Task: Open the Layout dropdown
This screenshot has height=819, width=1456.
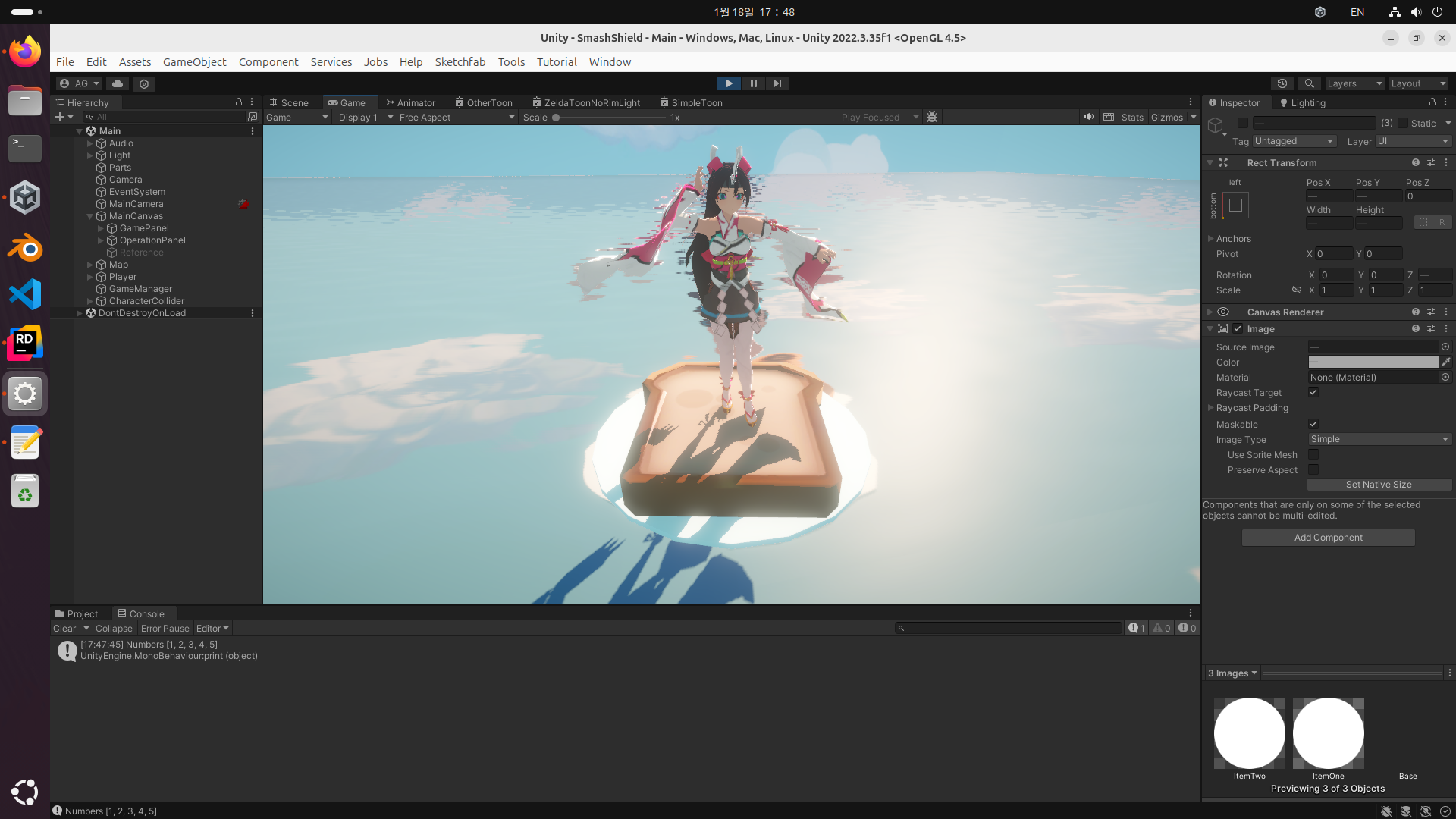Action: click(1418, 83)
